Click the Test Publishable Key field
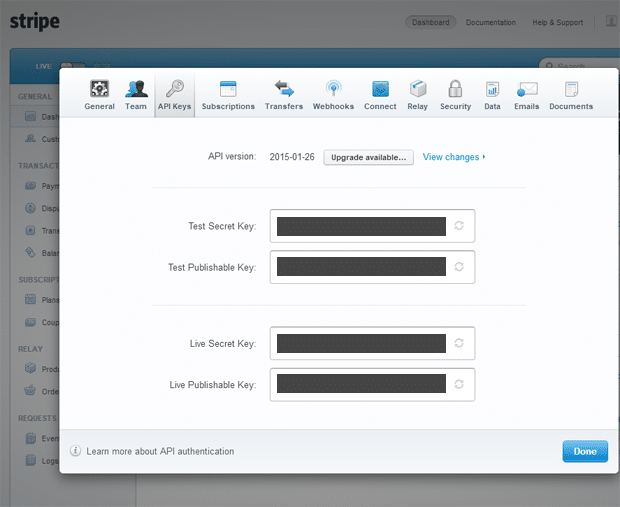The width and height of the screenshot is (620, 507). click(372, 267)
